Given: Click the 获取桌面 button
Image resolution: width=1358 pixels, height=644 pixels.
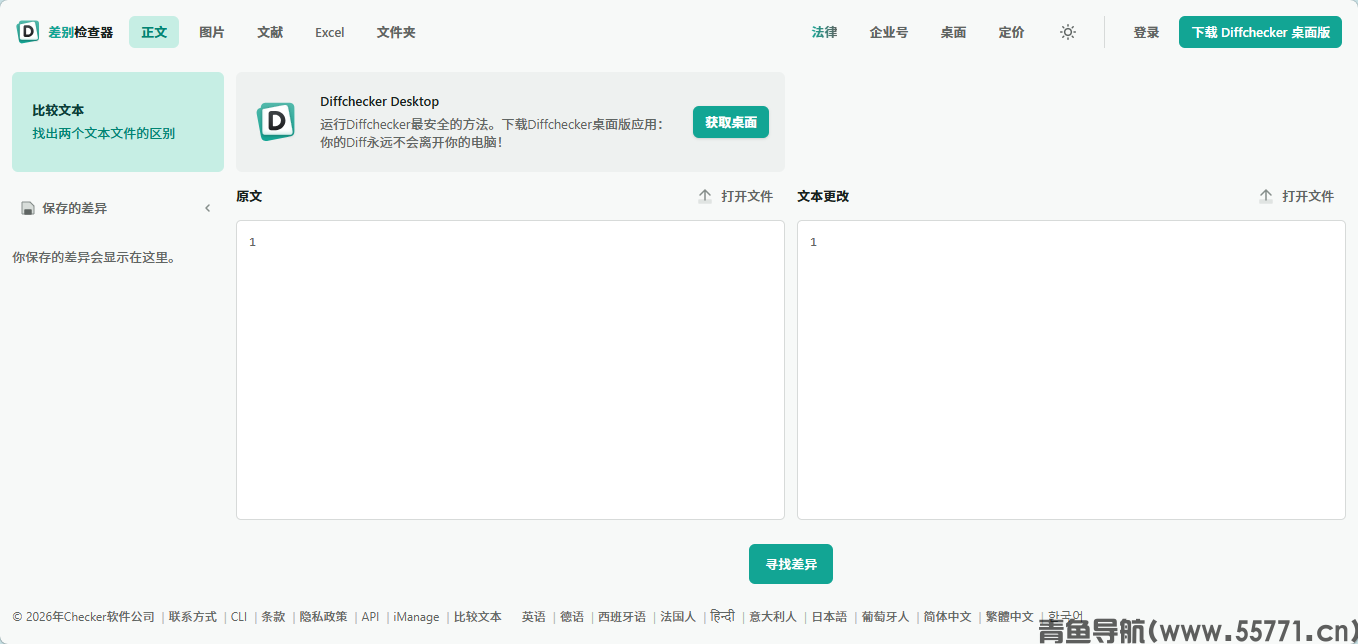Looking at the screenshot, I should 731,122.
